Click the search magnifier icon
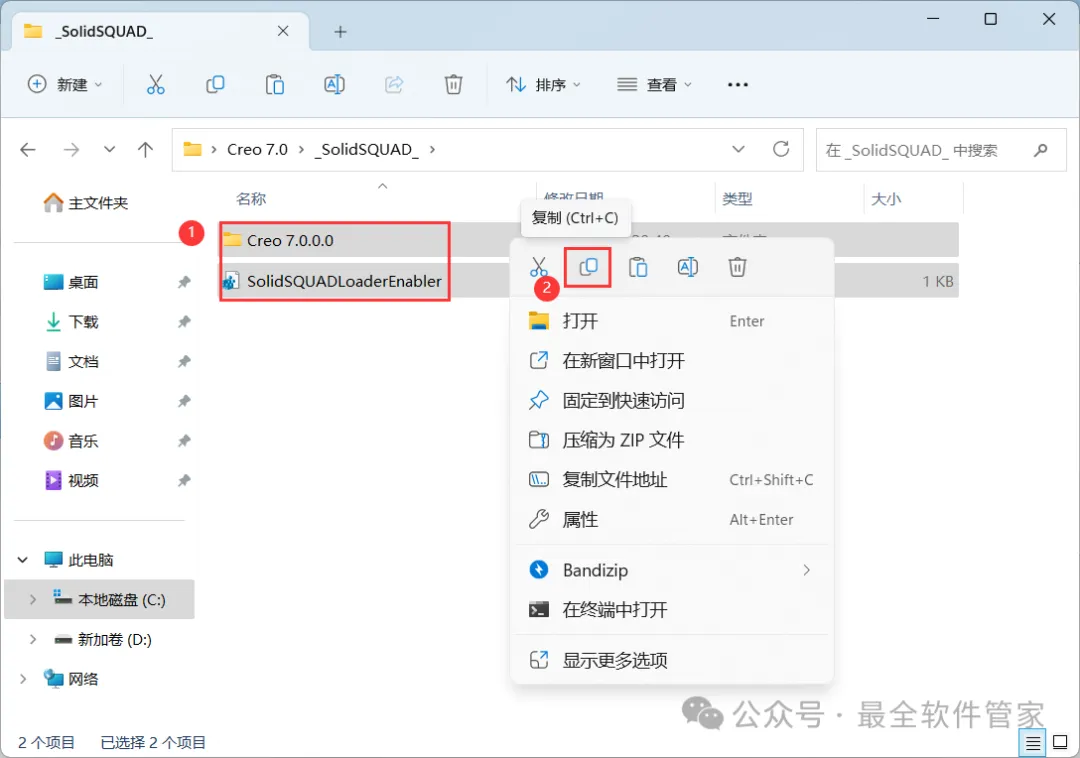Image resolution: width=1080 pixels, height=758 pixels. click(1041, 149)
